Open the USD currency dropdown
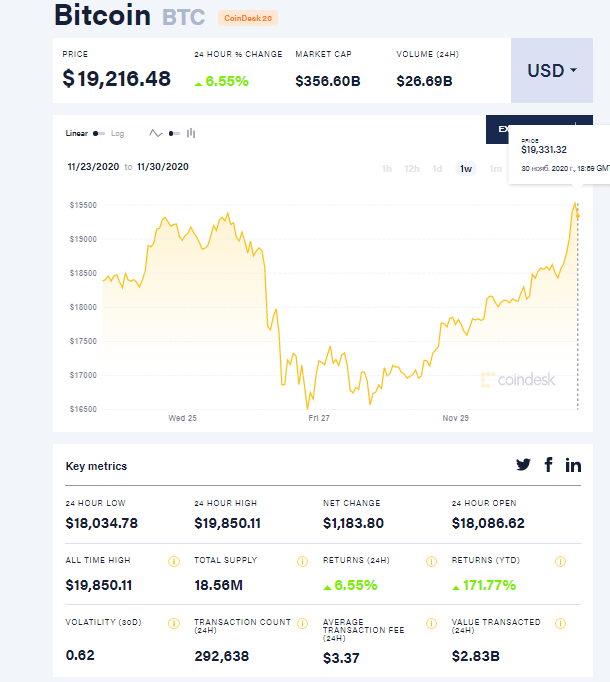This screenshot has height=682, width=610. [552, 71]
